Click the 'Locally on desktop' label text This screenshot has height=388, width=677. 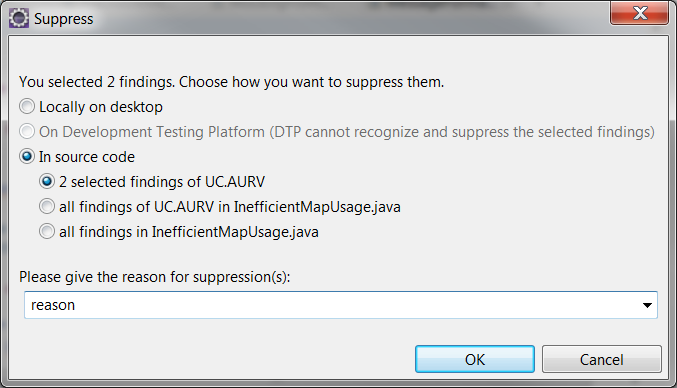[101, 107]
